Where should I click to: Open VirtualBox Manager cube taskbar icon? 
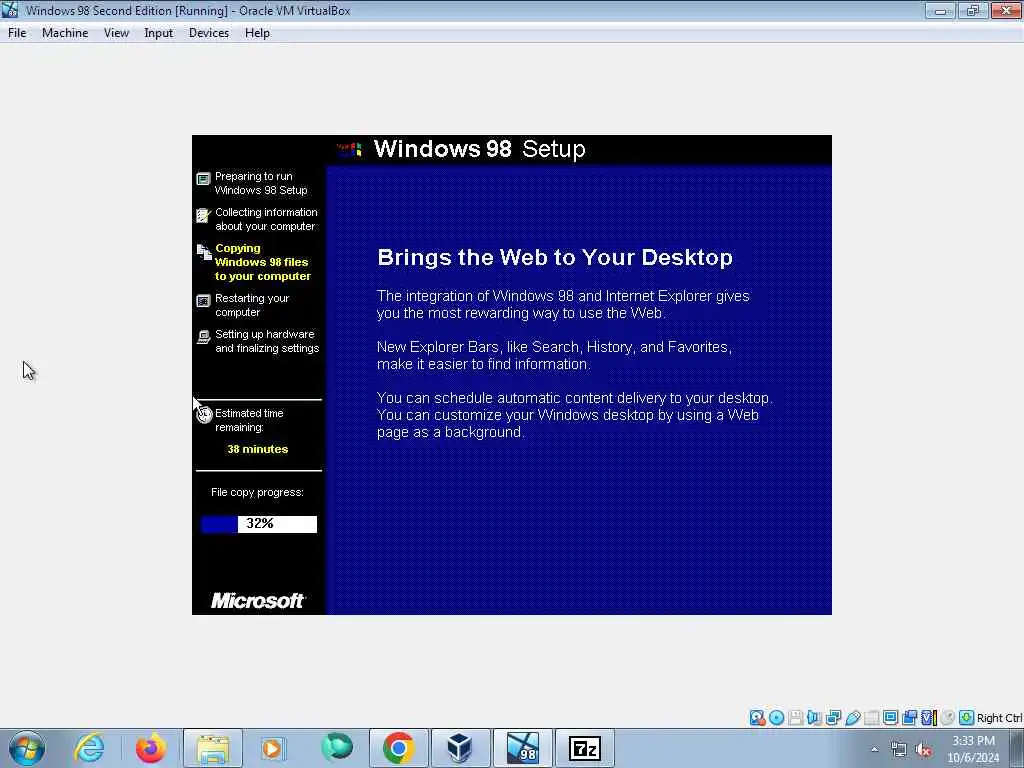tap(460, 748)
